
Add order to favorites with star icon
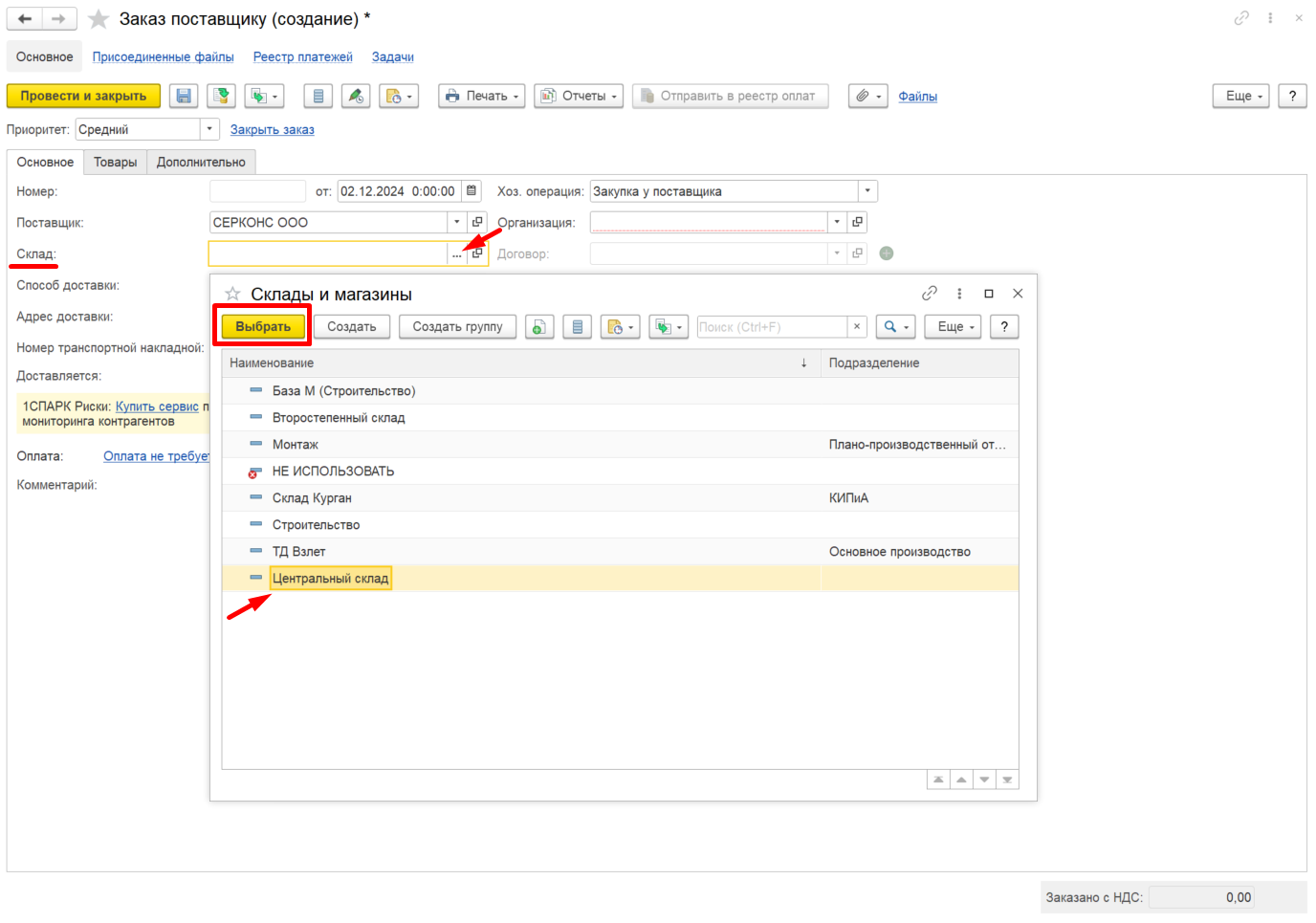[99, 19]
